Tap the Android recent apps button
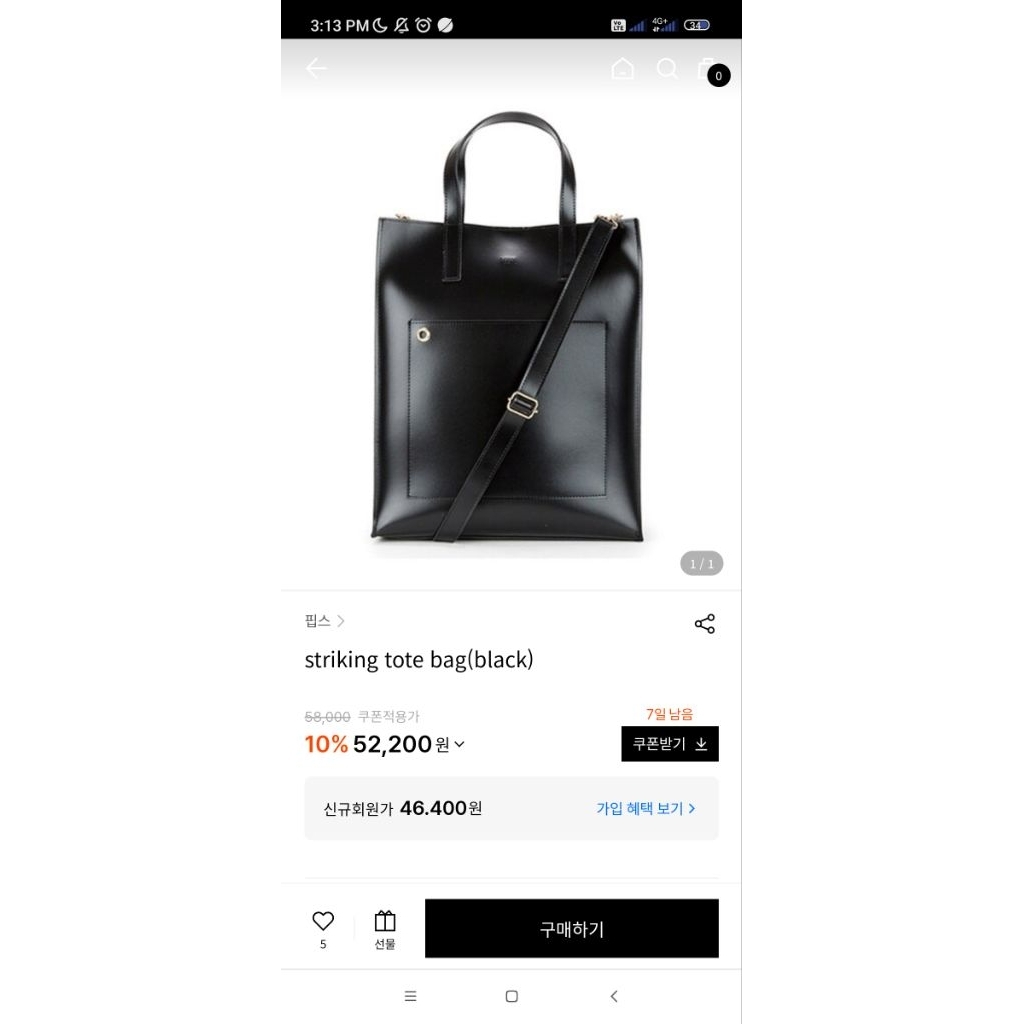Image resolution: width=1024 pixels, height=1024 pixels. click(x=410, y=996)
